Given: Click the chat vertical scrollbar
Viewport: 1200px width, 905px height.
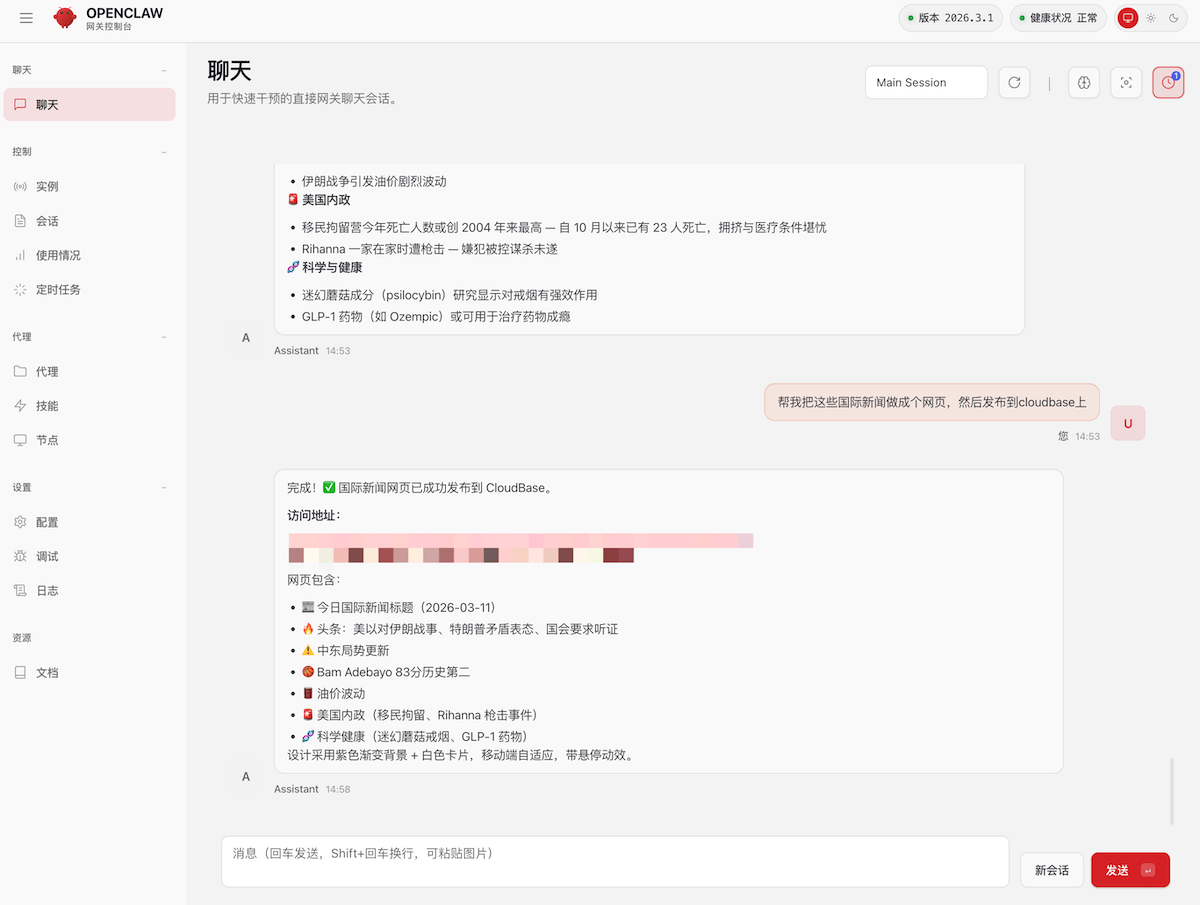Looking at the screenshot, I should pyautogui.click(x=1173, y=790).
